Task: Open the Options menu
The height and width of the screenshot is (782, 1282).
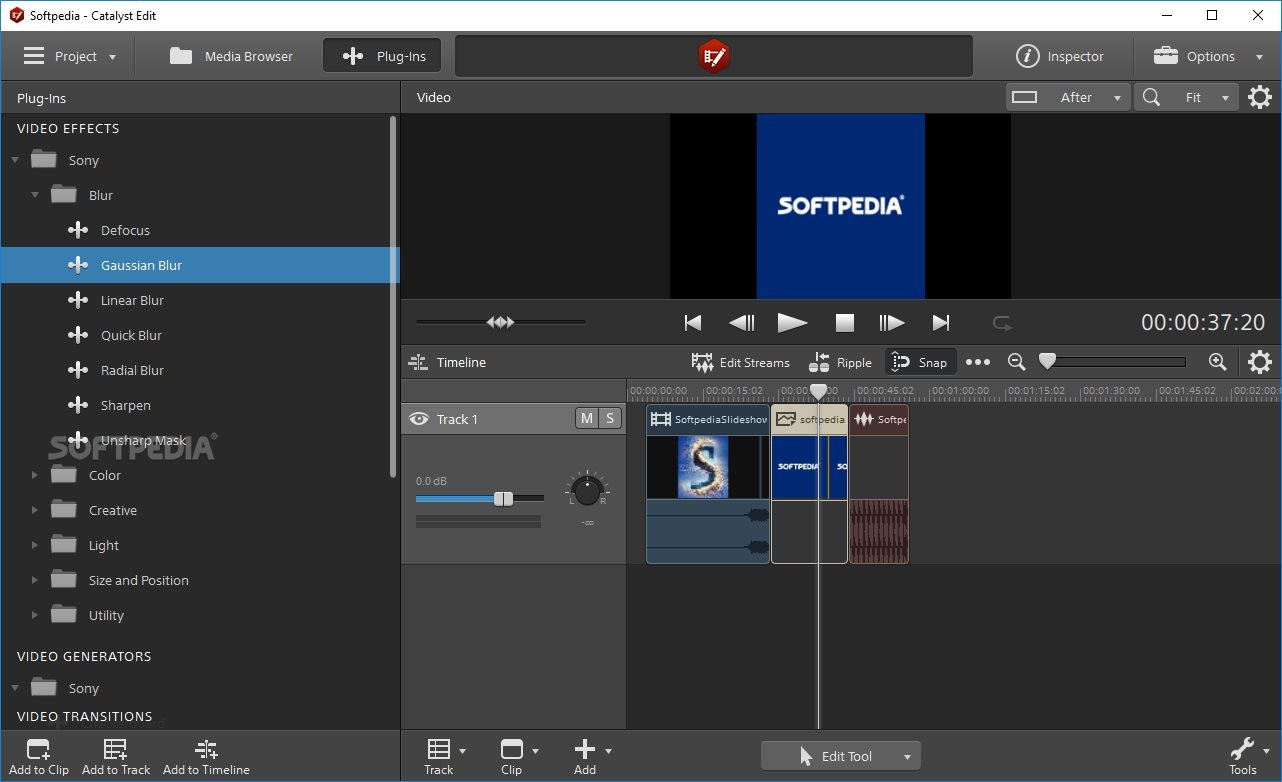Action: coord(1208,56)
